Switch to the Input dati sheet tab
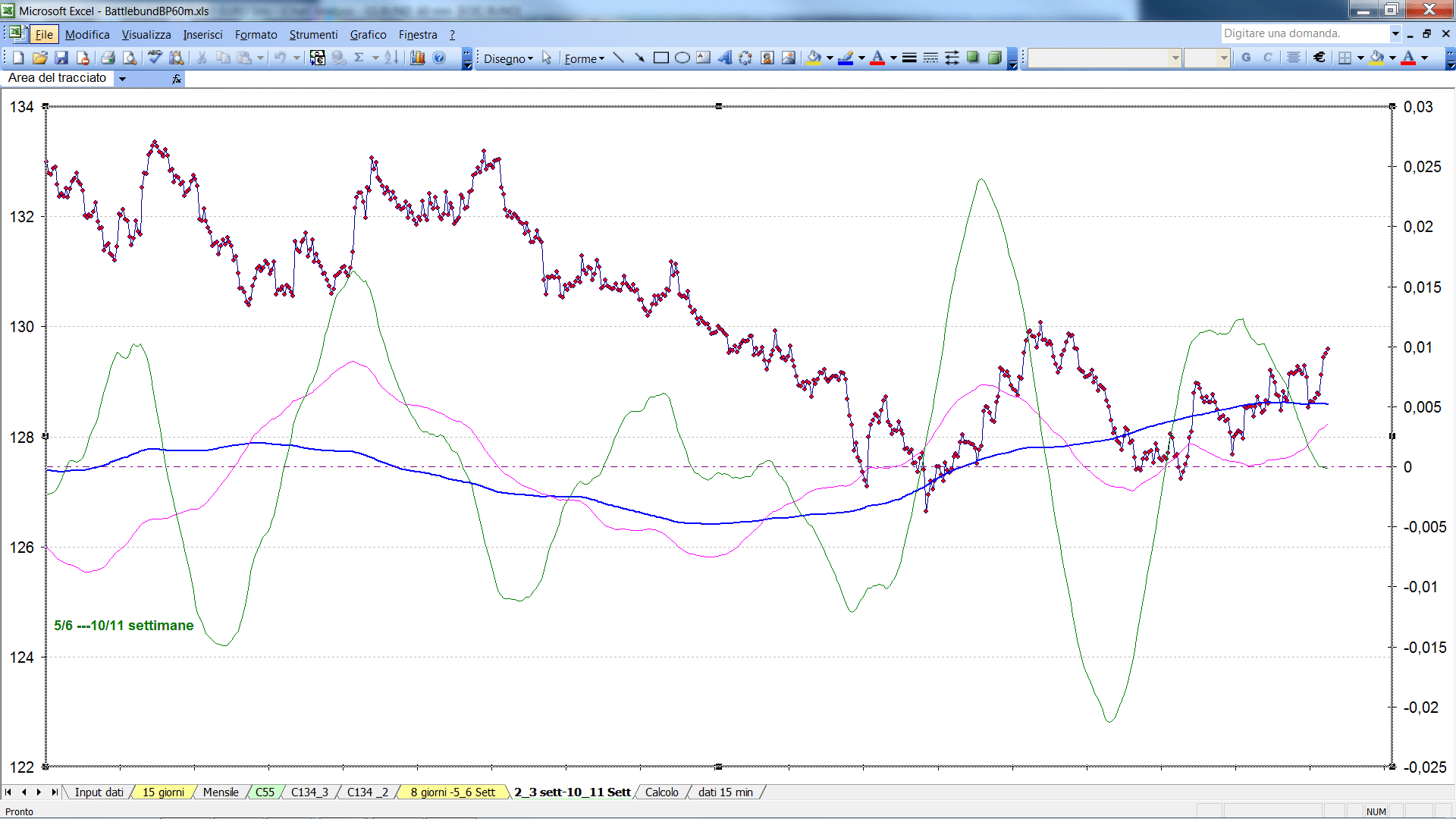 (99, 792)
